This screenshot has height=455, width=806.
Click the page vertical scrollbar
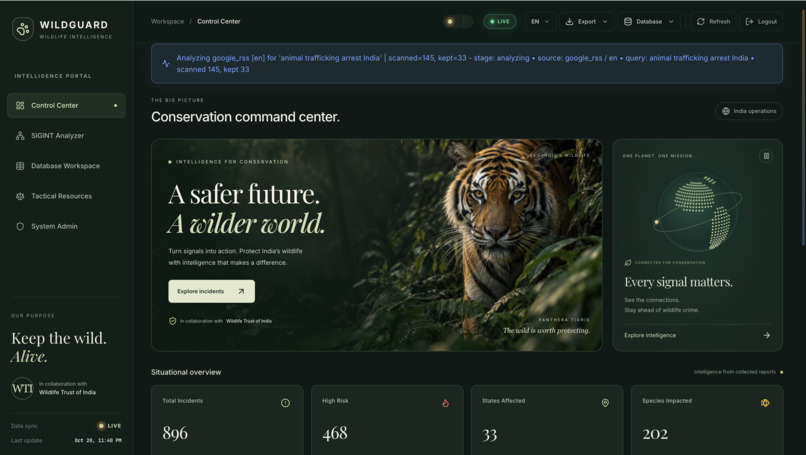coord(803,129)
